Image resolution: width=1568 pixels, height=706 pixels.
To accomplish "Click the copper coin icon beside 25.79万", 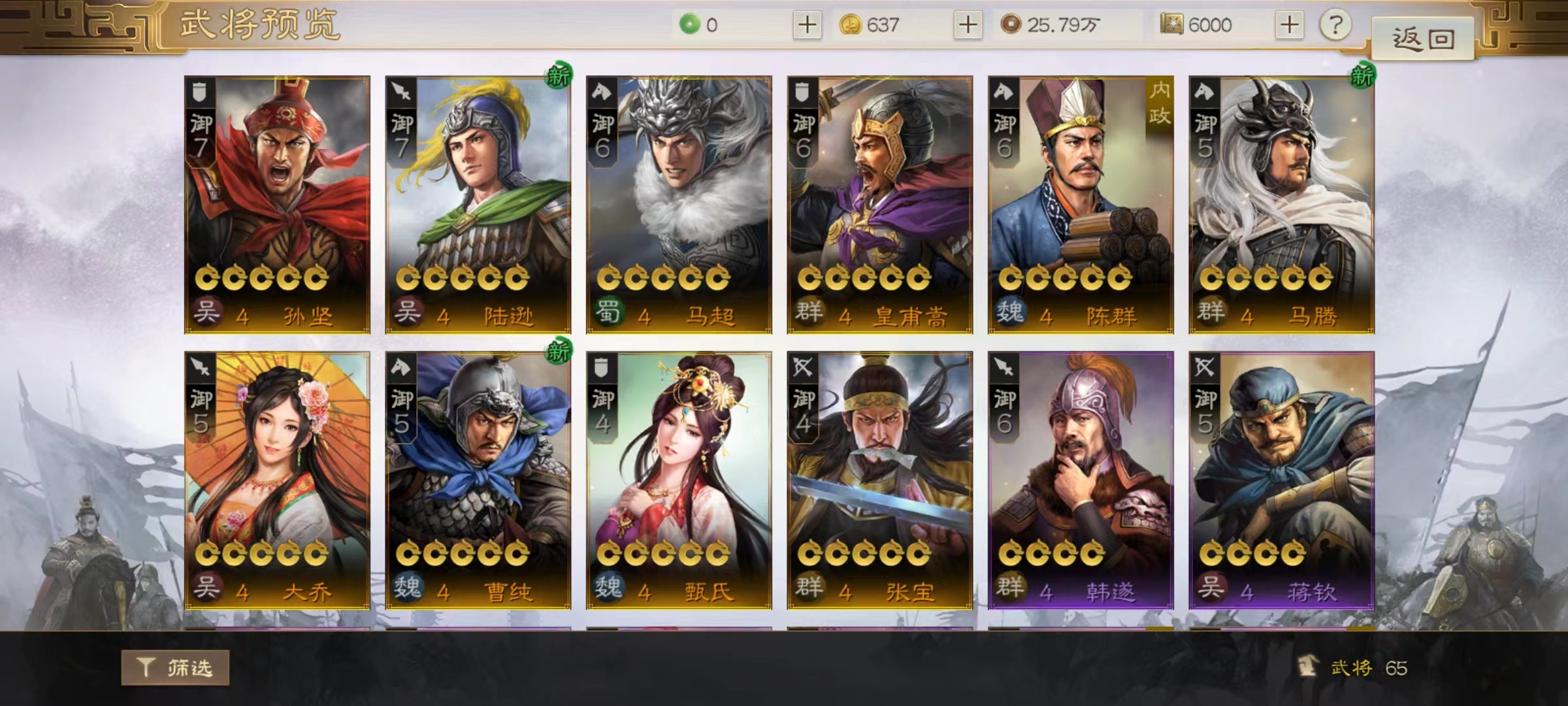I will click(1011, 25).
